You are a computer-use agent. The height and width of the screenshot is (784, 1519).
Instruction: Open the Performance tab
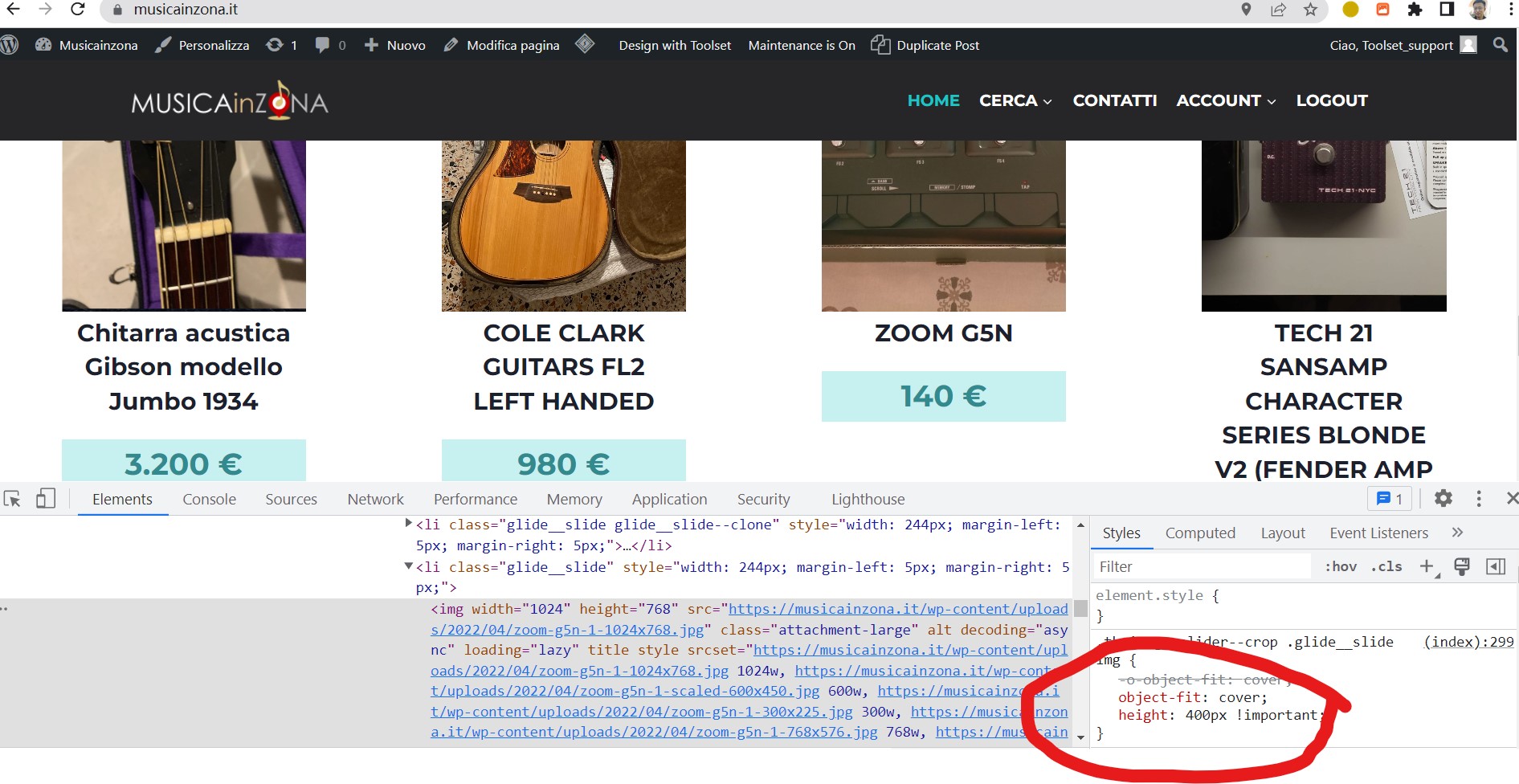point(476,499)
